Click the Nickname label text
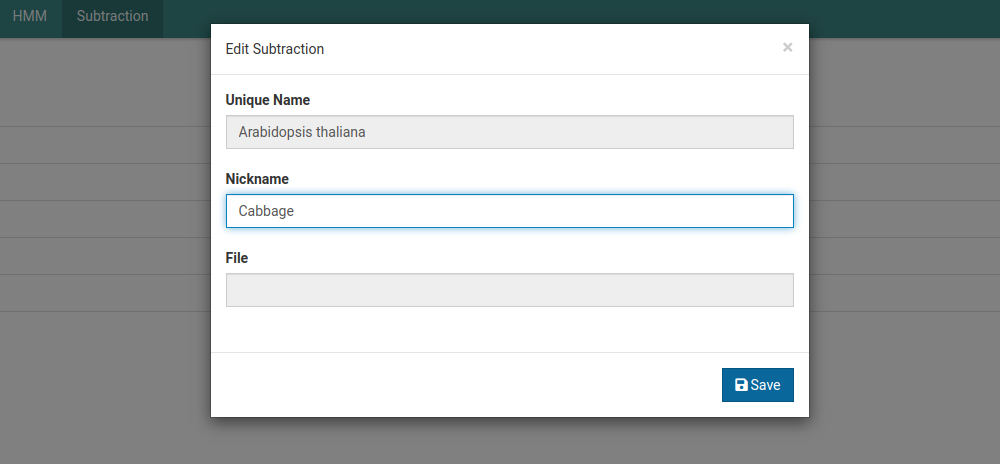 [x=257, y=179]
